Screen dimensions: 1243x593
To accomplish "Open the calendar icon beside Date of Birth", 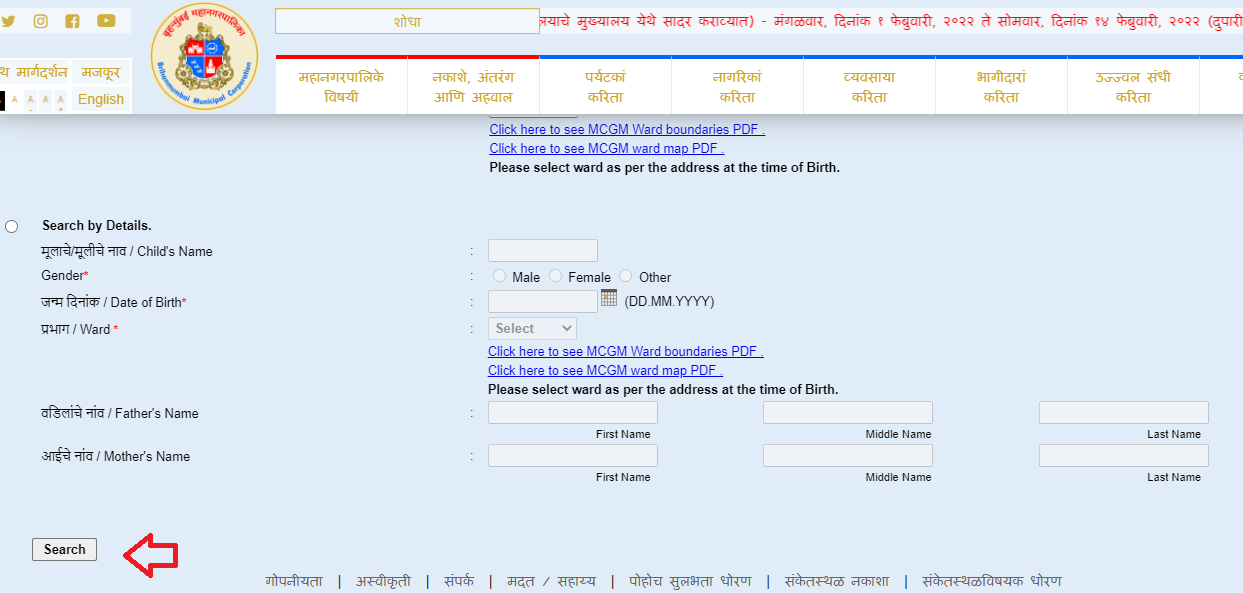I will [x=608, y=298].
